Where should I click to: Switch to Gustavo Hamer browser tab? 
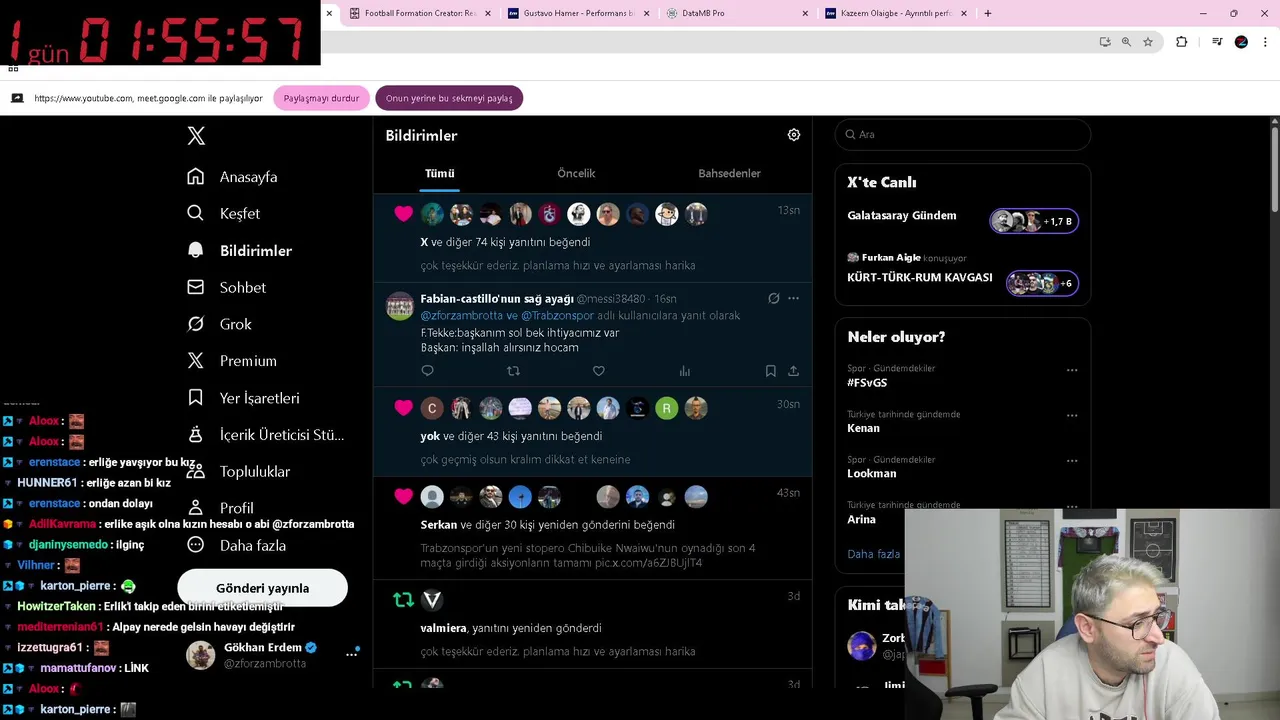[x=576, y=13]
